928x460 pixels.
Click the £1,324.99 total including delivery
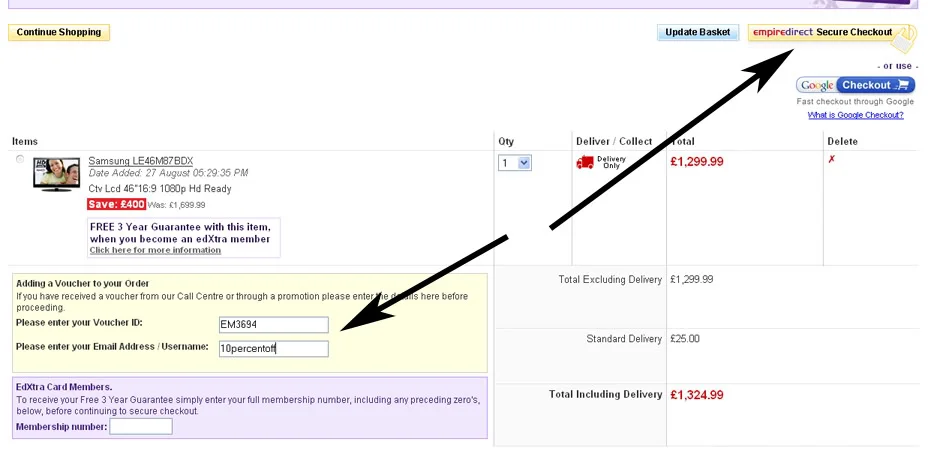click(x=697, y=395)
